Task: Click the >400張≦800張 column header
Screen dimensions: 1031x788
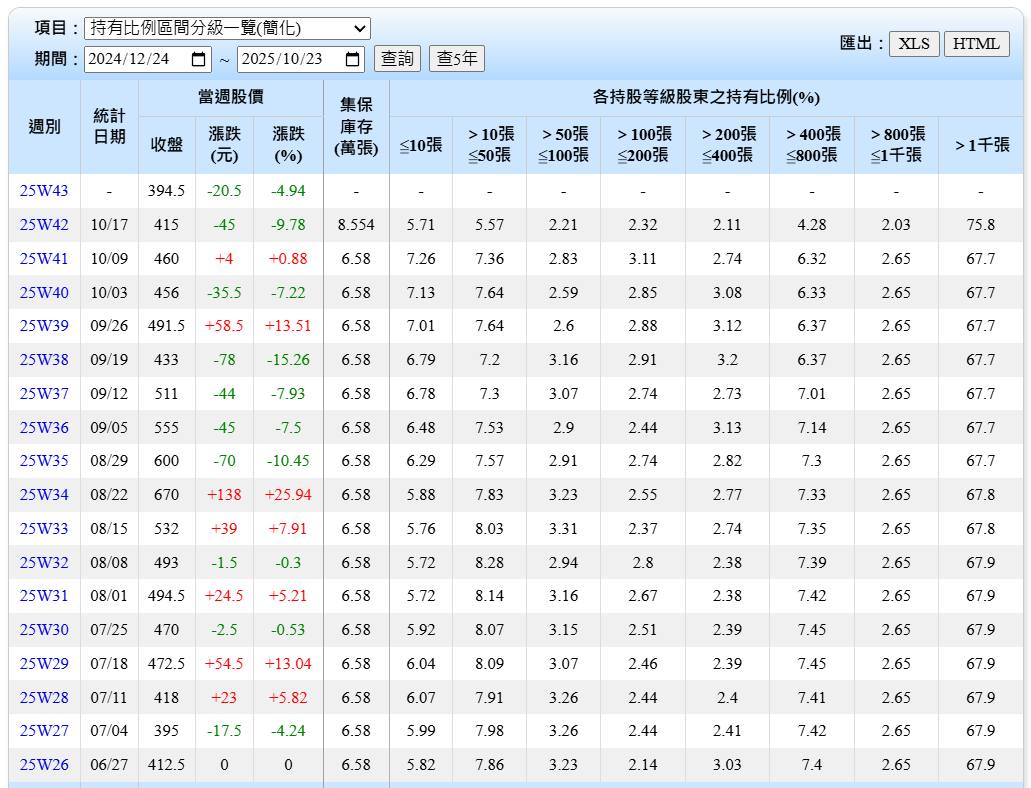Action: click(x=812, y=145)
